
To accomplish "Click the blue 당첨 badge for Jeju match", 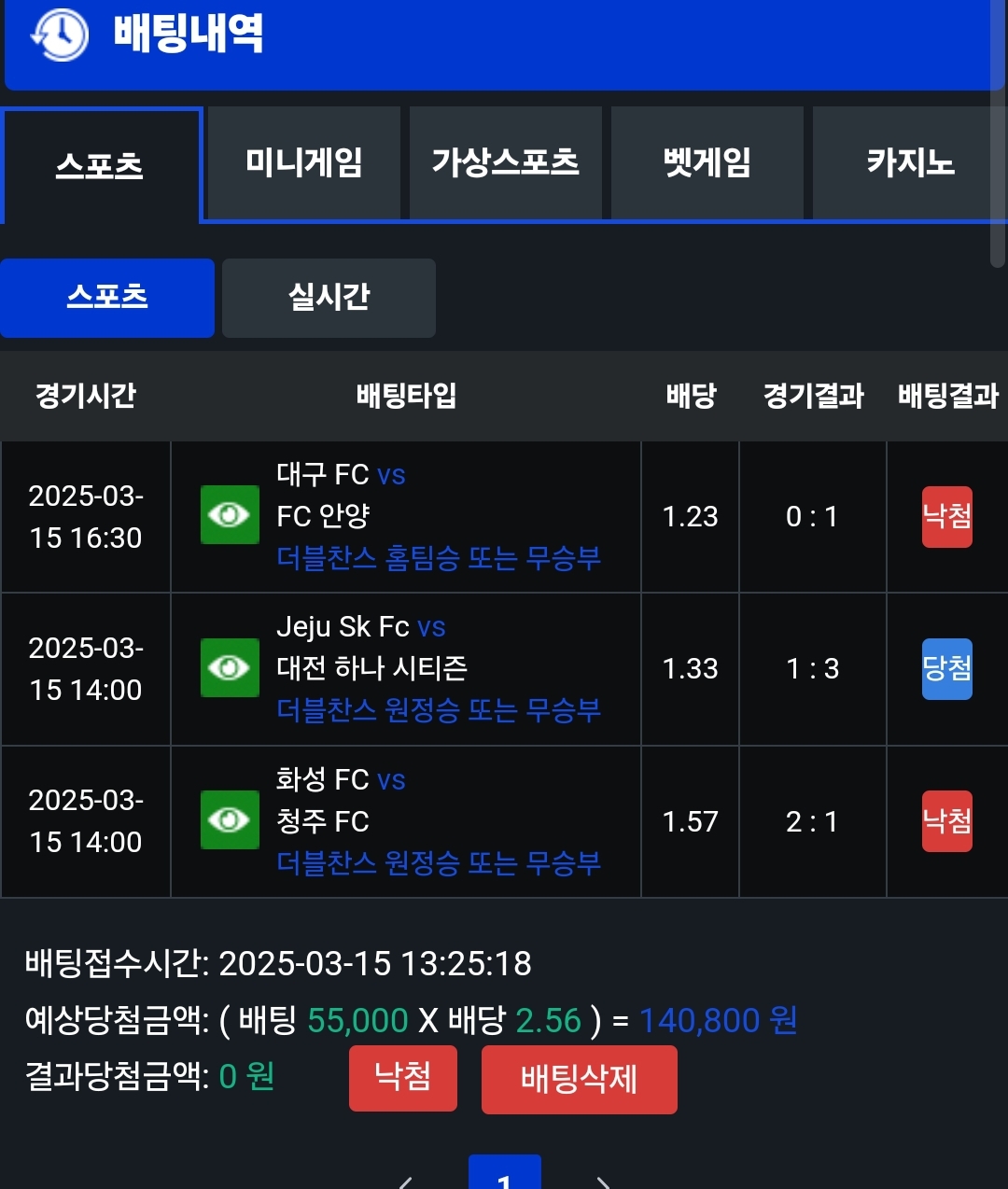I will [x=947, y=668].
